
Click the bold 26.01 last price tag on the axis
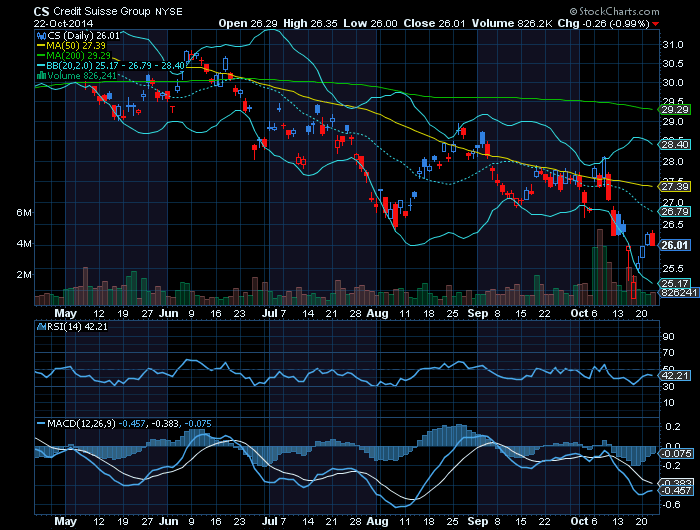pyautogui.click(x=675, y=245)
